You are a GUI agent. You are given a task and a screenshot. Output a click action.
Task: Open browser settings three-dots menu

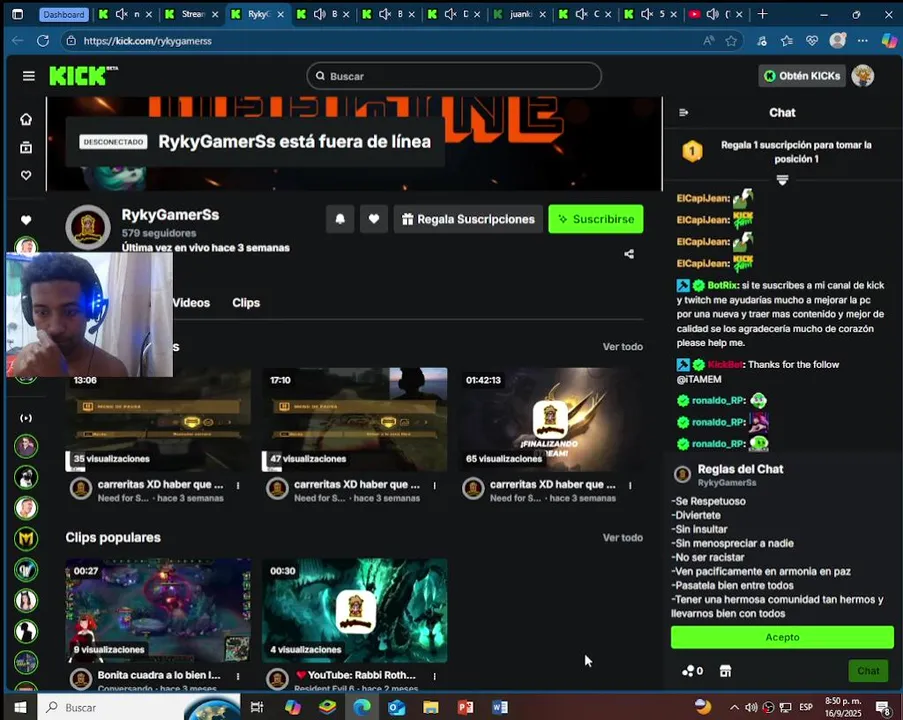click(x=862, y=41)
